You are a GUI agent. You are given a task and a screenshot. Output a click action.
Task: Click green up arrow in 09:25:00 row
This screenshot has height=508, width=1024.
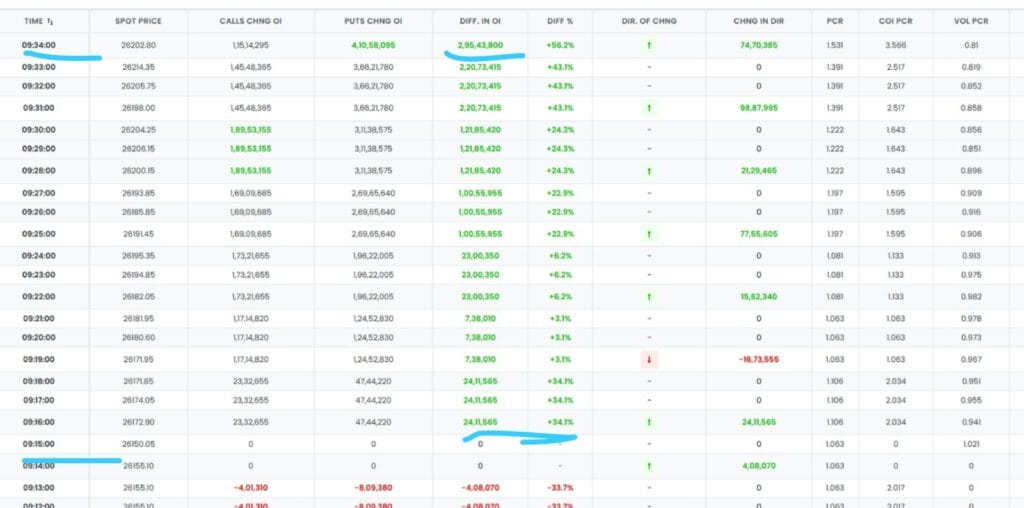649,234
